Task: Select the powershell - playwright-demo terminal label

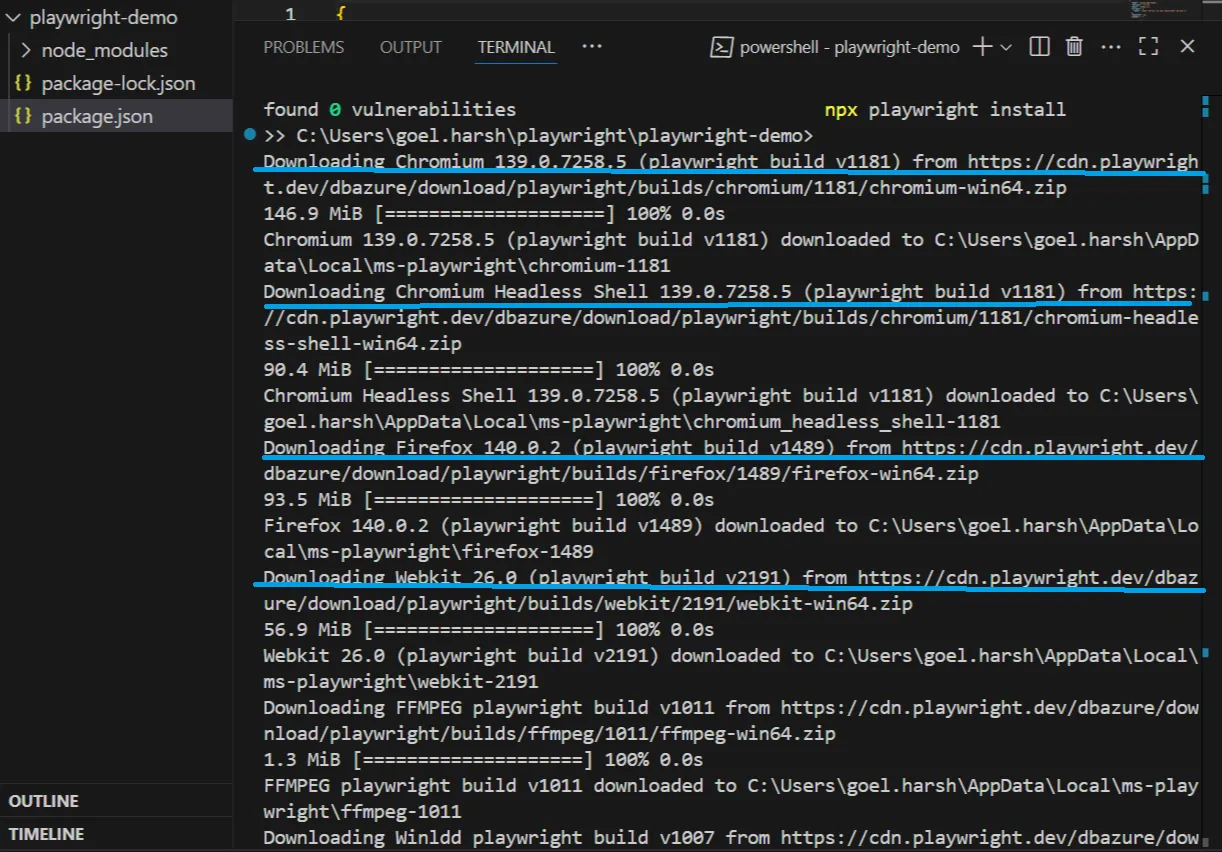Action: click(x=850, y=47)
